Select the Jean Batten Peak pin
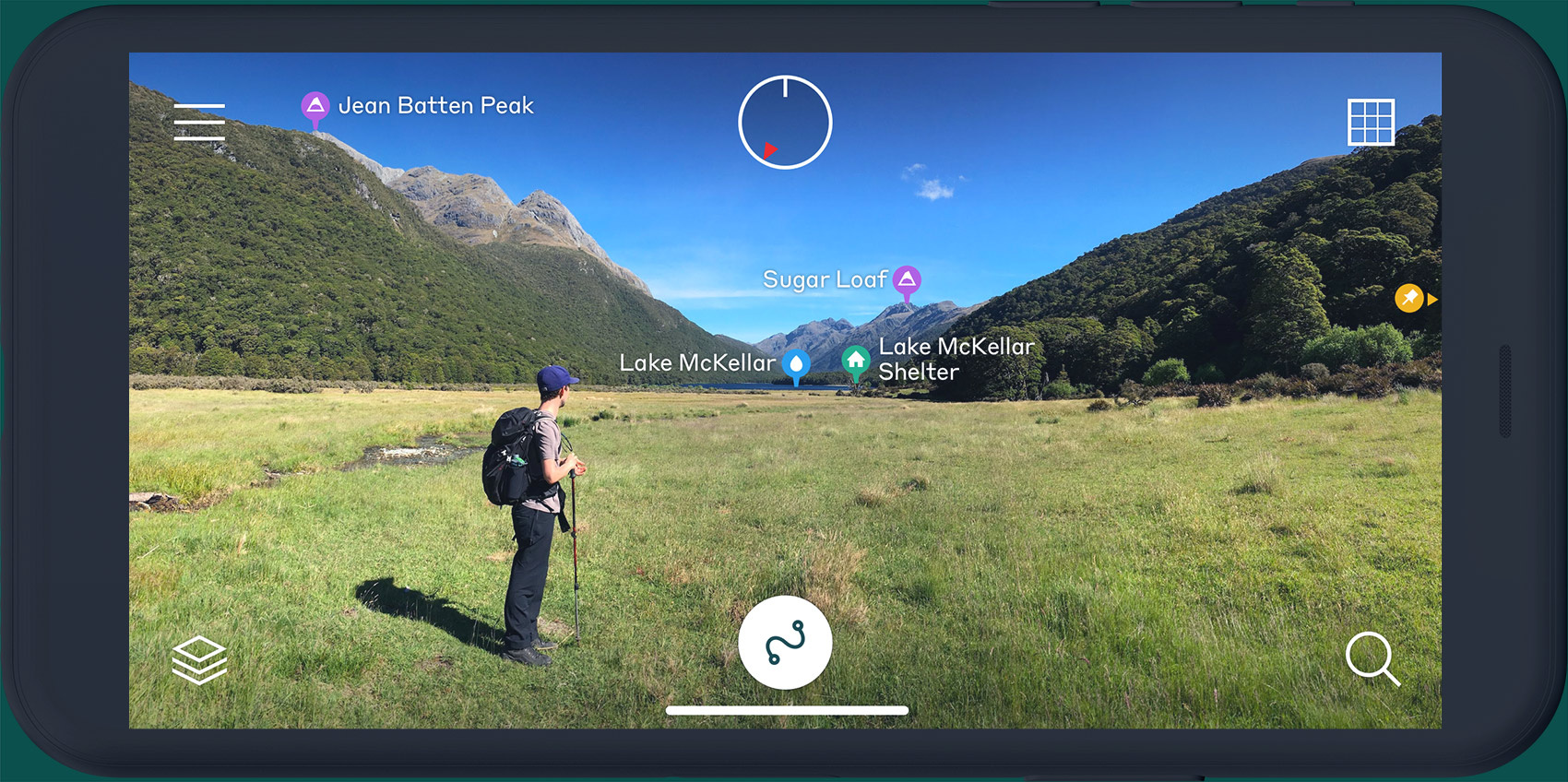This screenshot has height=782, width=1568. (315, 110)
